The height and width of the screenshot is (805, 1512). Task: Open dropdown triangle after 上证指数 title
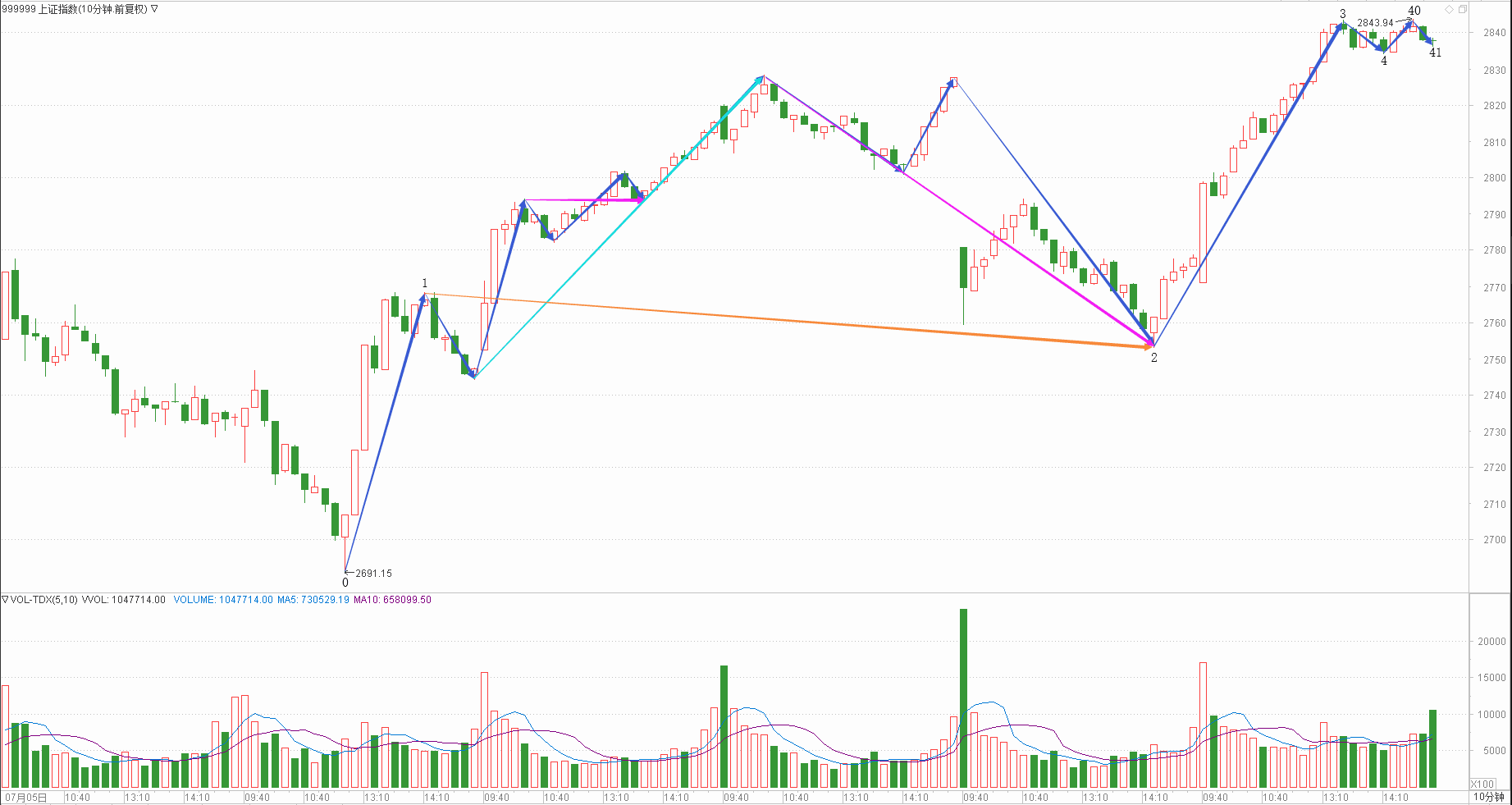point(154,9)
